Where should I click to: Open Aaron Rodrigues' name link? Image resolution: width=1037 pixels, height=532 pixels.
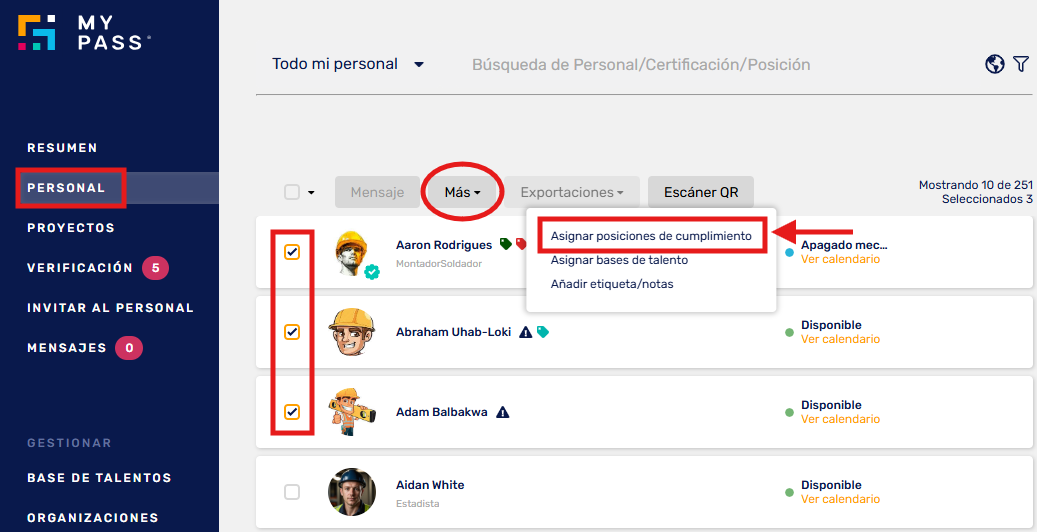click(x=444, y=245)
